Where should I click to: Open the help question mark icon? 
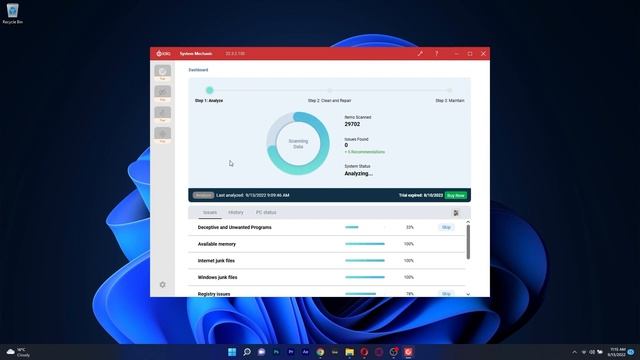tap(436, 53)
